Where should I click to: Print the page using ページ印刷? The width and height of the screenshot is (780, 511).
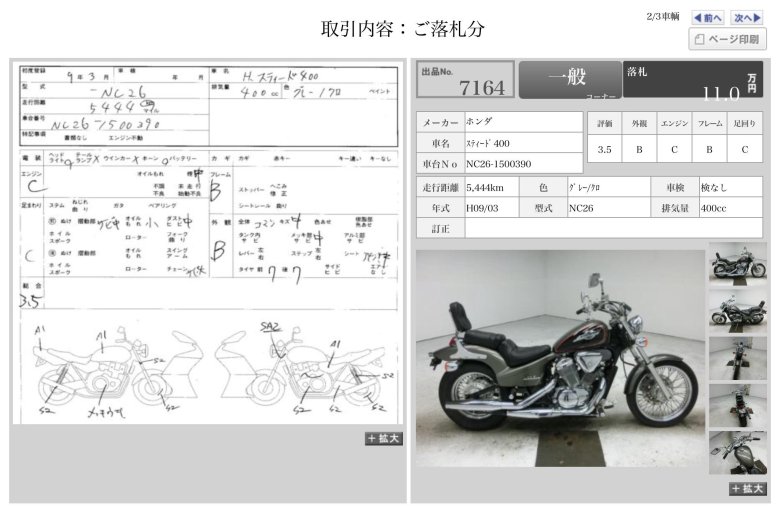(727, 40)
